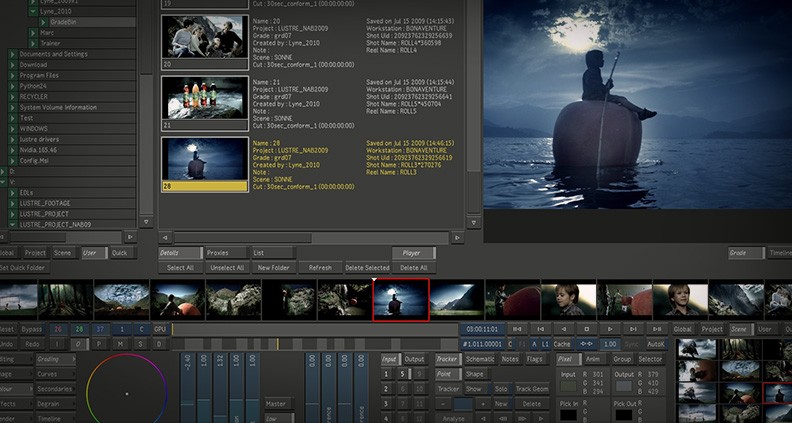Switch to the Anim tab
The width and height of the screenshot is (792, 423).
596,359
